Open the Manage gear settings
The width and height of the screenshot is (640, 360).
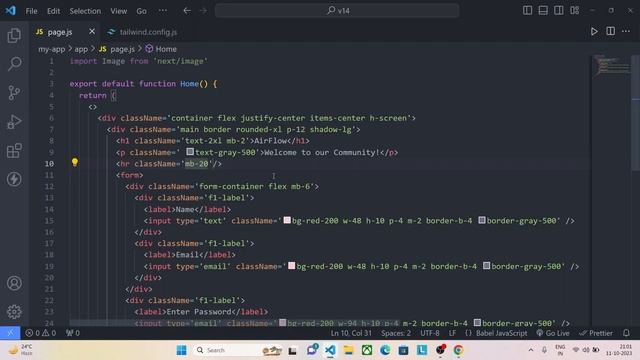14,311
